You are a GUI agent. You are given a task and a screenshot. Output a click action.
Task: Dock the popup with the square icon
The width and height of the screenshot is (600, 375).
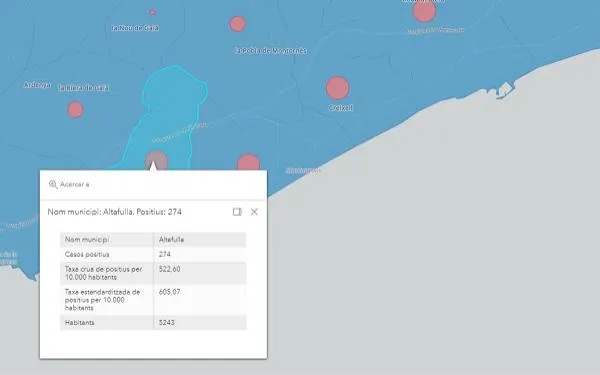[x=237, y=212]
